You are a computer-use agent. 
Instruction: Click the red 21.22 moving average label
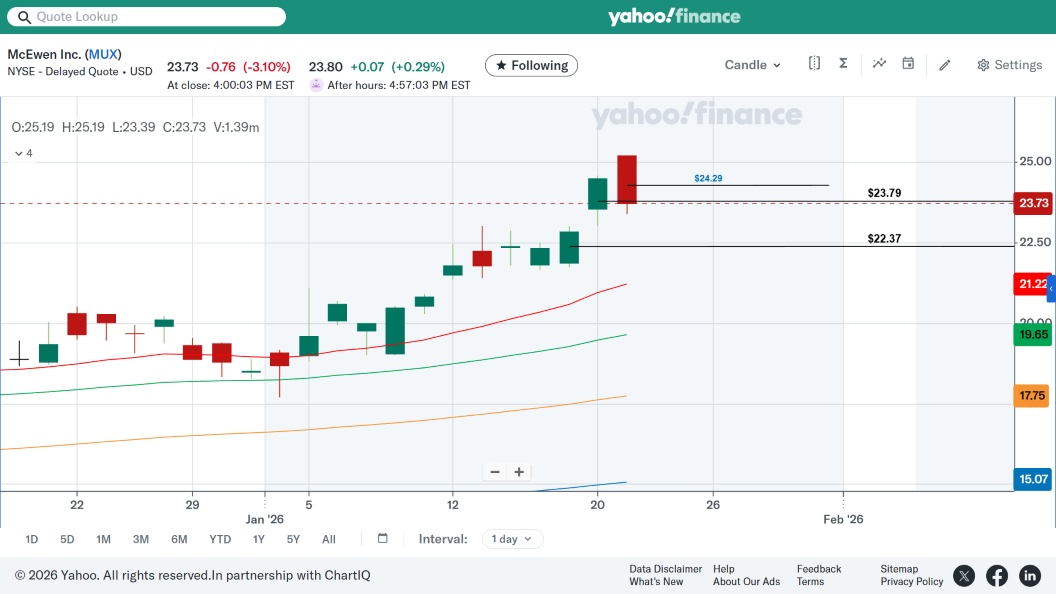(1032, 284)
